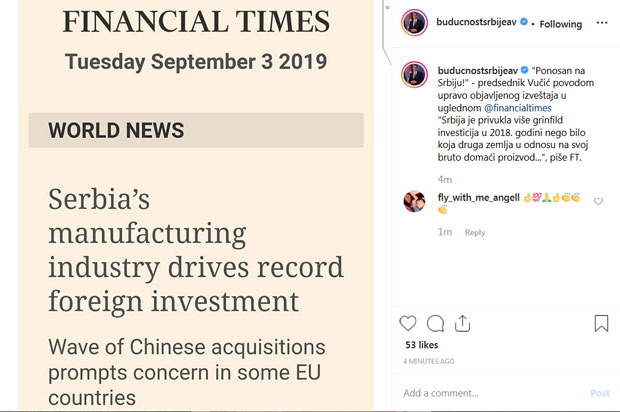
Task: Like the post with the heart icon
Action: click(x=408, y=323)
